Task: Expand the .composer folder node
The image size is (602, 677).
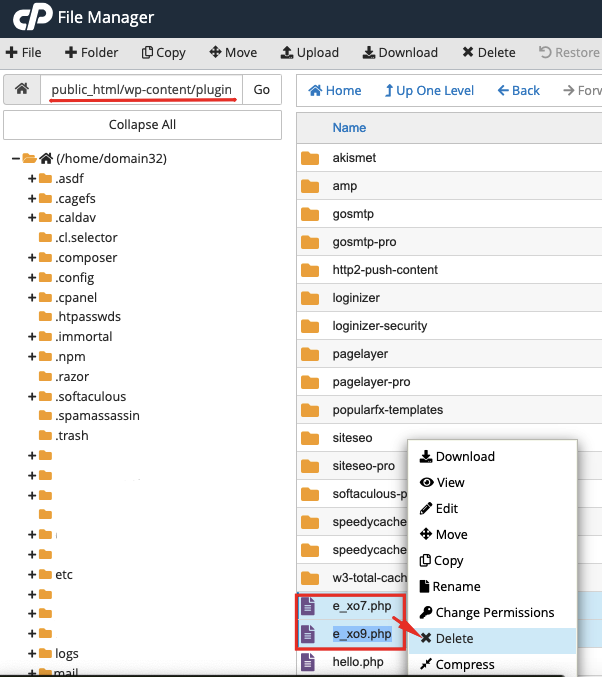Action: tap(32, 257)
